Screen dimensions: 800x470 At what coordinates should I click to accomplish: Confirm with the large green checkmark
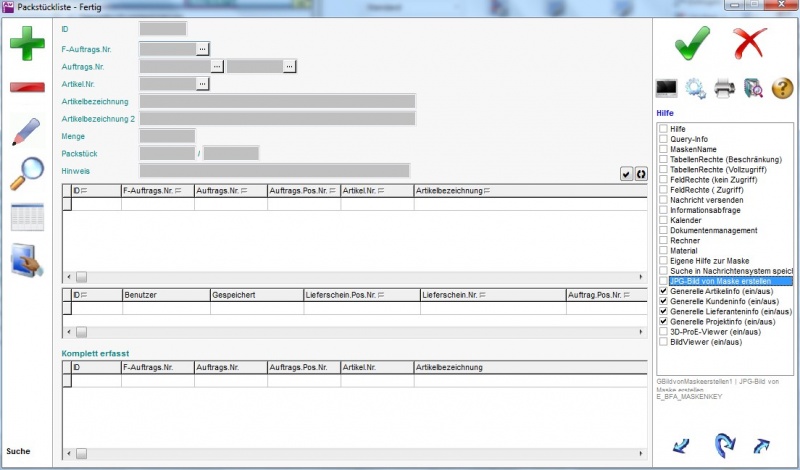pos(692,45)
